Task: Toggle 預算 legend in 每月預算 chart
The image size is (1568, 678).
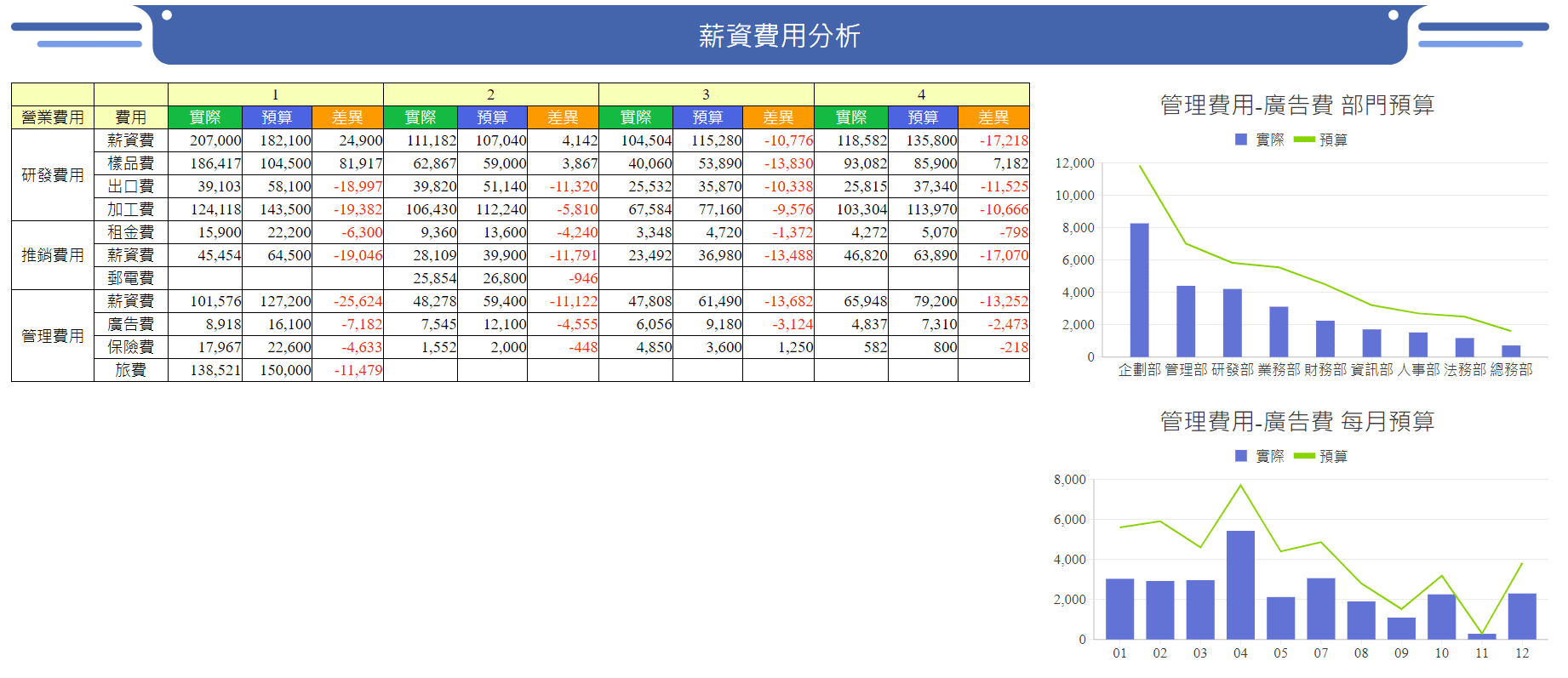Action: point(1320,456)
